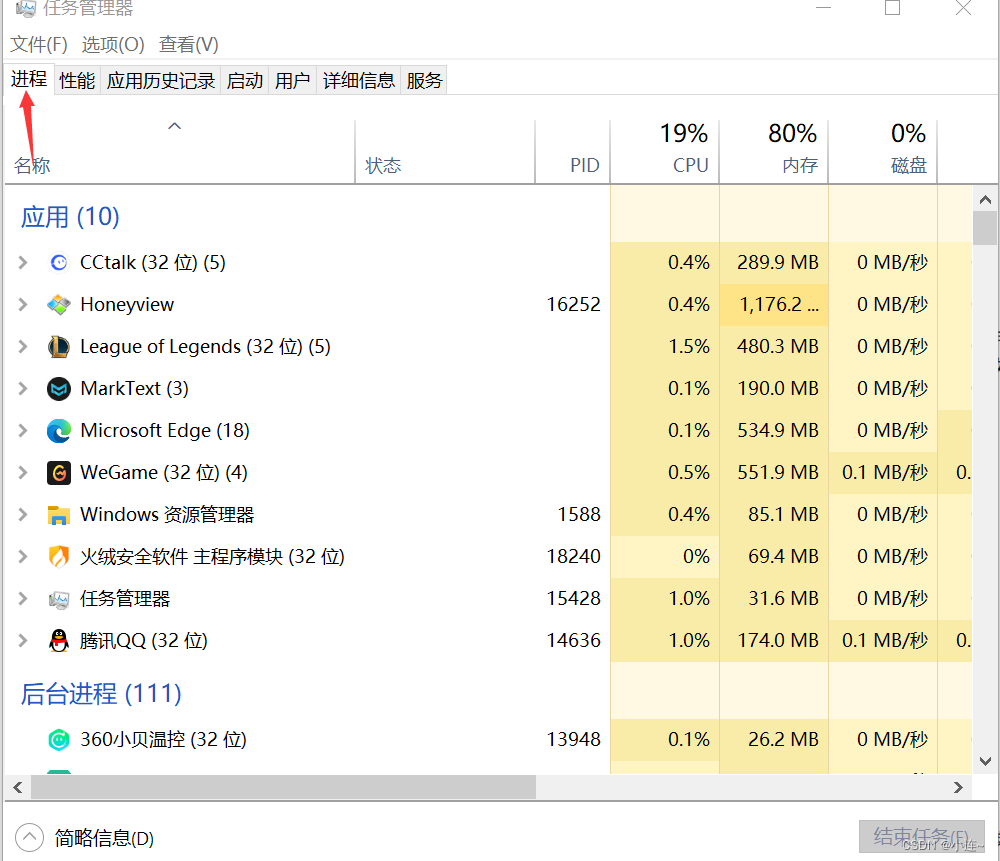Expand the MarkText process group

coord(23,389)
